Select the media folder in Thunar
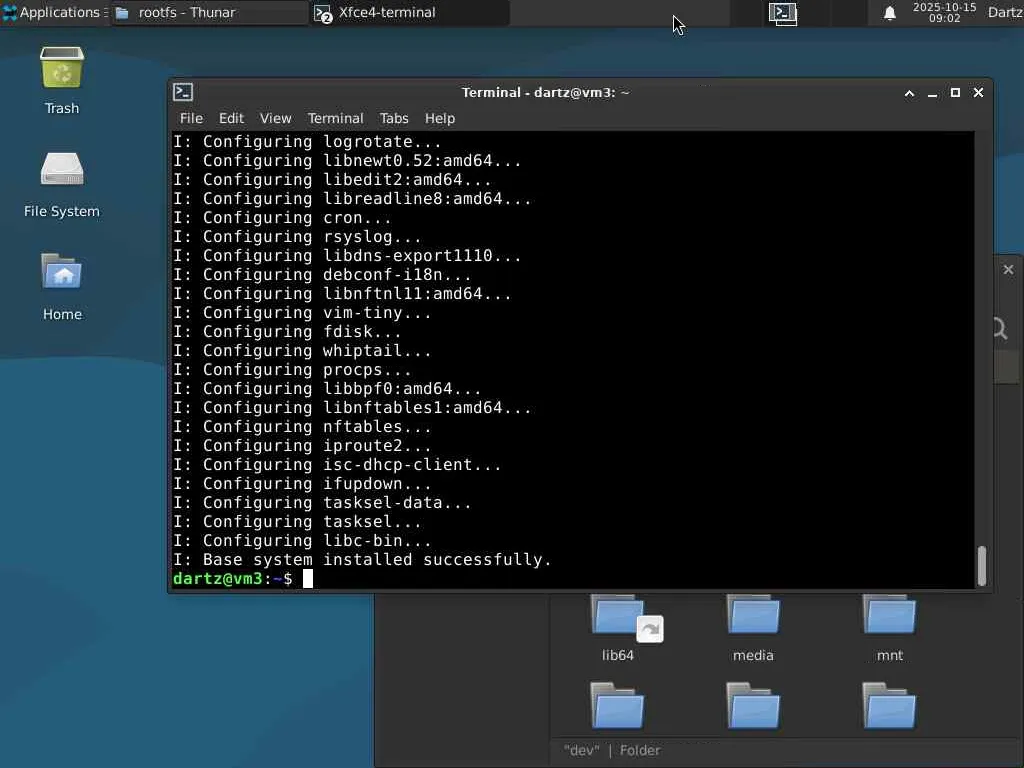The image size is (1024, 768). click(753, 628)
